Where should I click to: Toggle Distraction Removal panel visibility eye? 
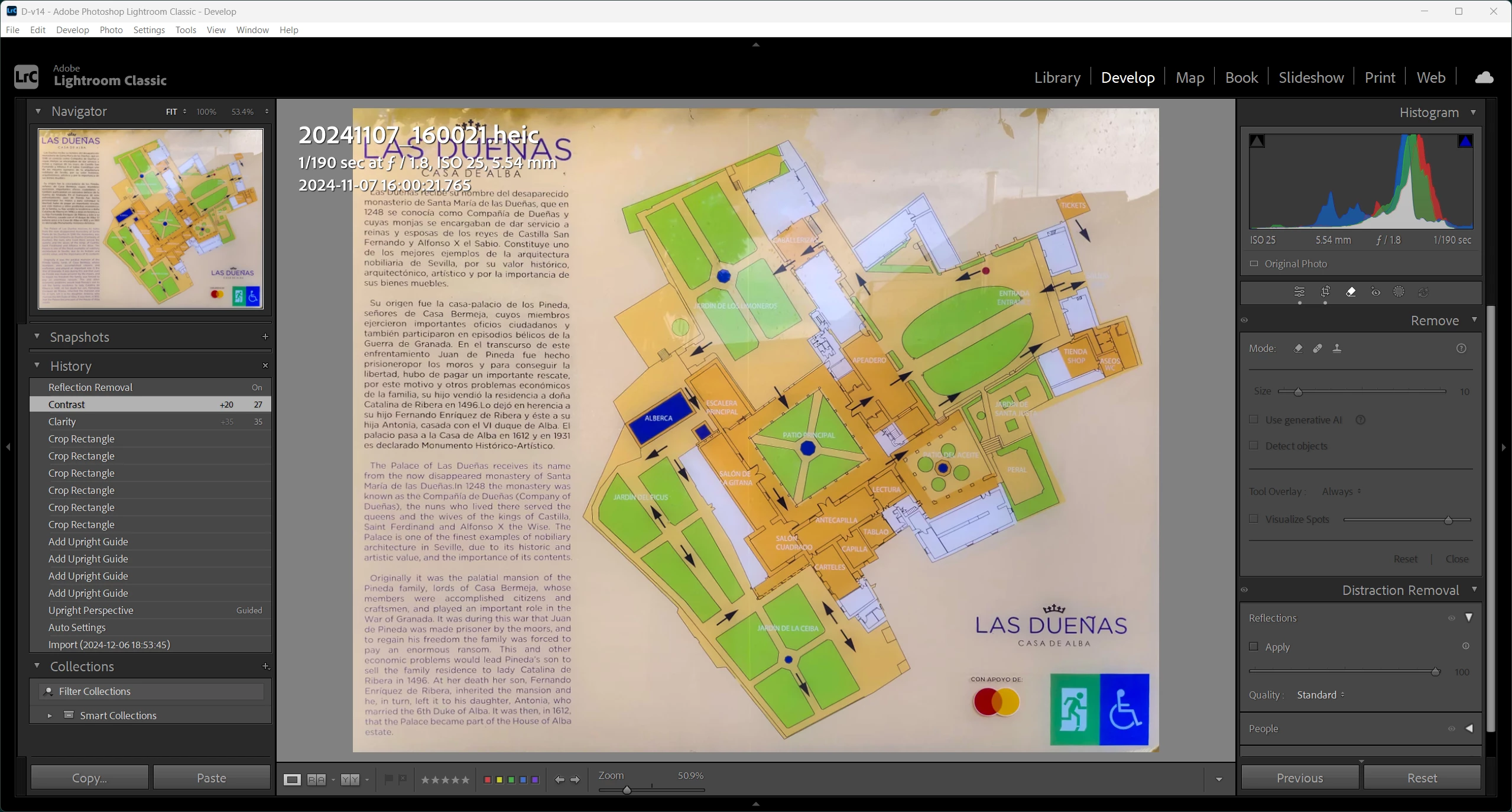(x=1244, y=590)
